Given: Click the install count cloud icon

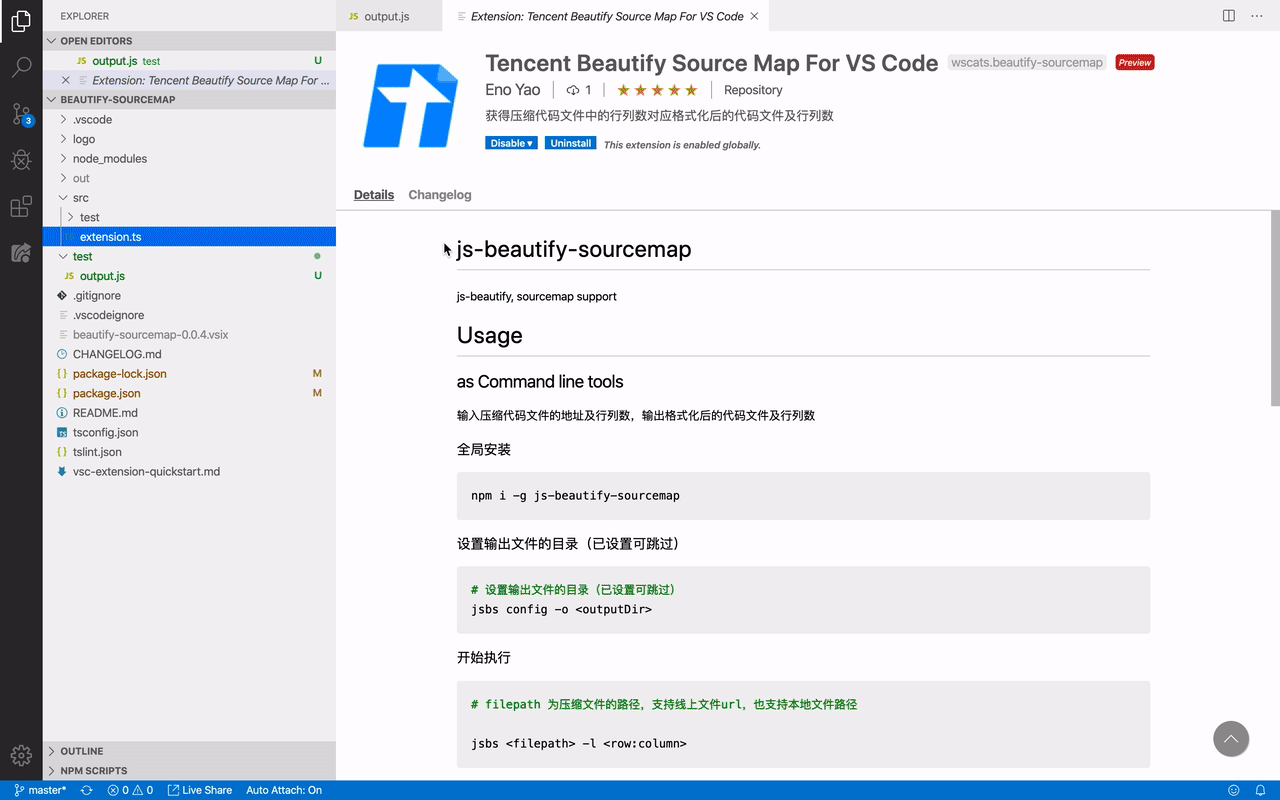Looking at the screenshot, I should tap(573, 90).
